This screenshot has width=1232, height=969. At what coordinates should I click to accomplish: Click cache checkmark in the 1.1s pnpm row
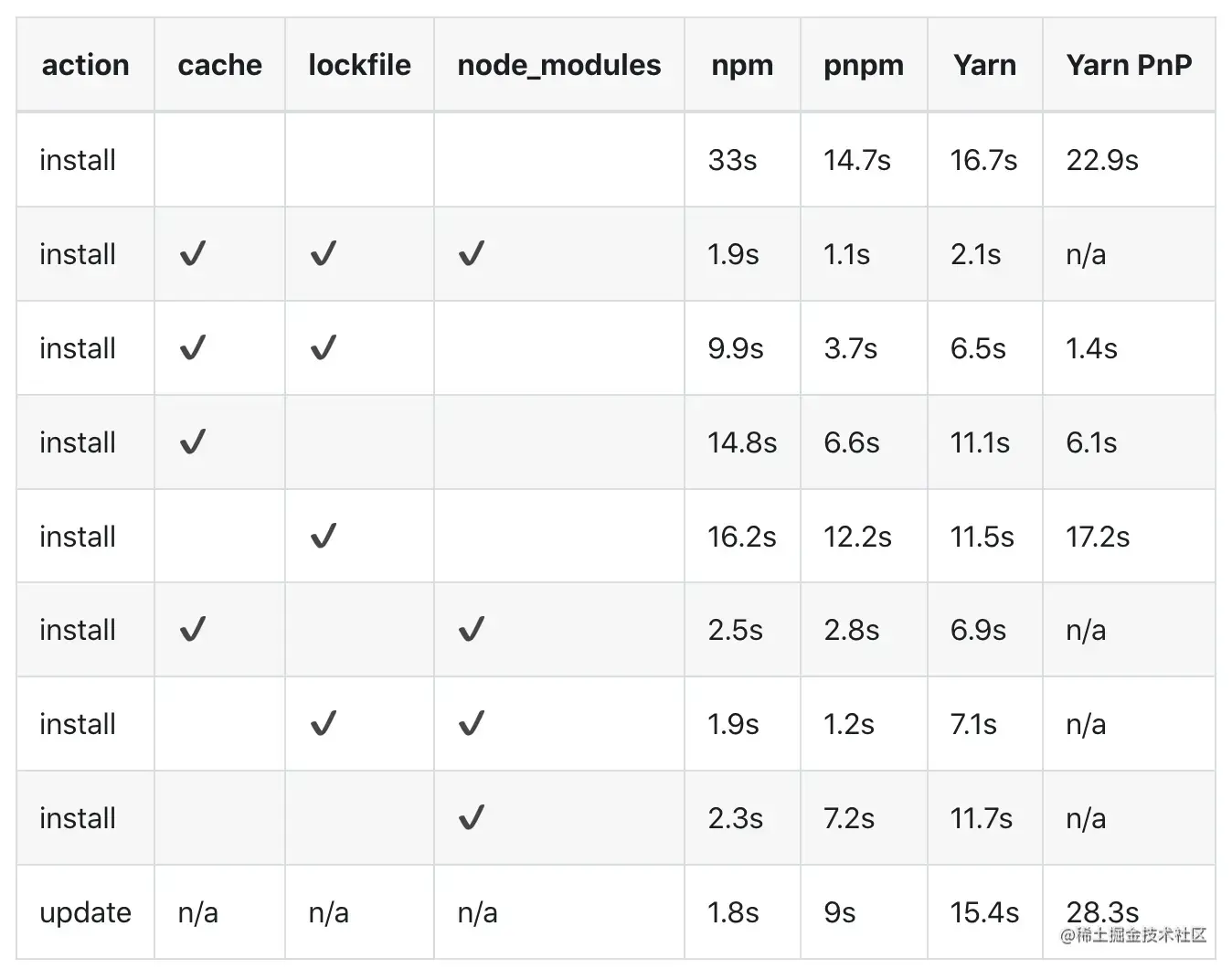193,254
